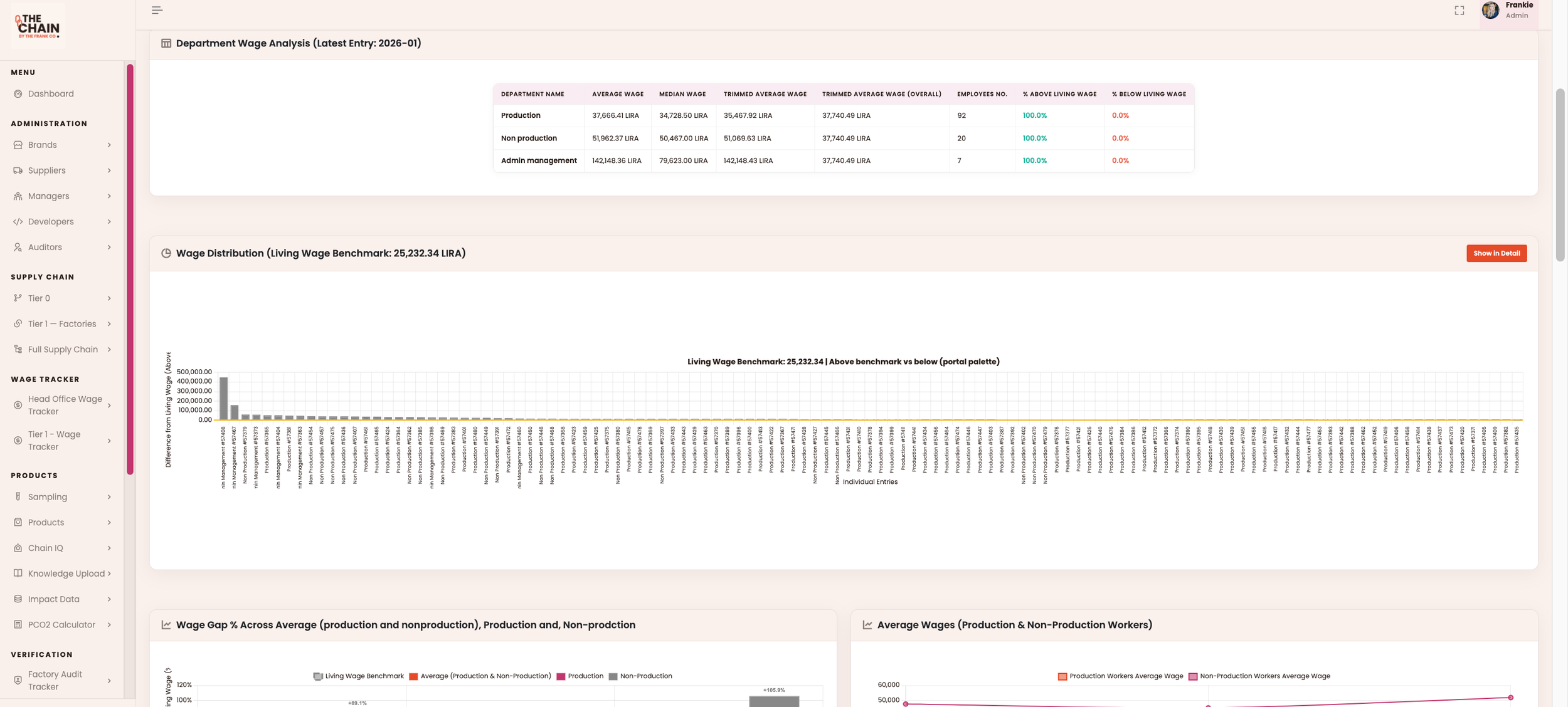Expand the Auditors submenu chevron
This screenshot has width=1568, height=707.
click(x=109, y=248)
